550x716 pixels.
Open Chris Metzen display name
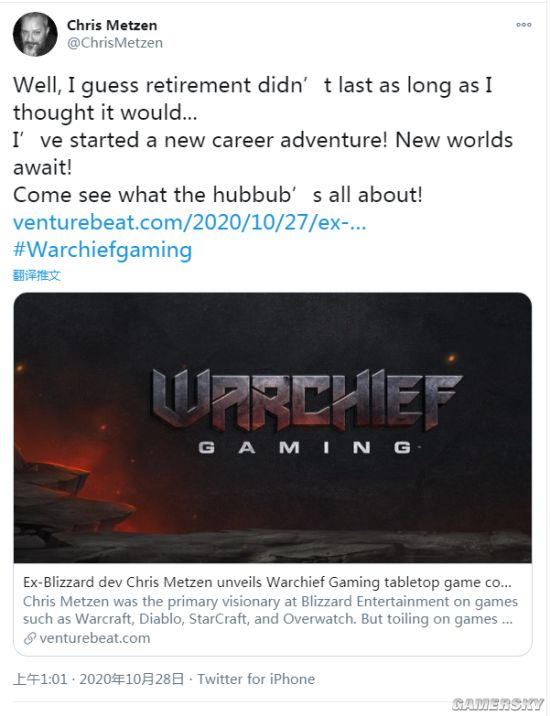click(x=112, y=25)
